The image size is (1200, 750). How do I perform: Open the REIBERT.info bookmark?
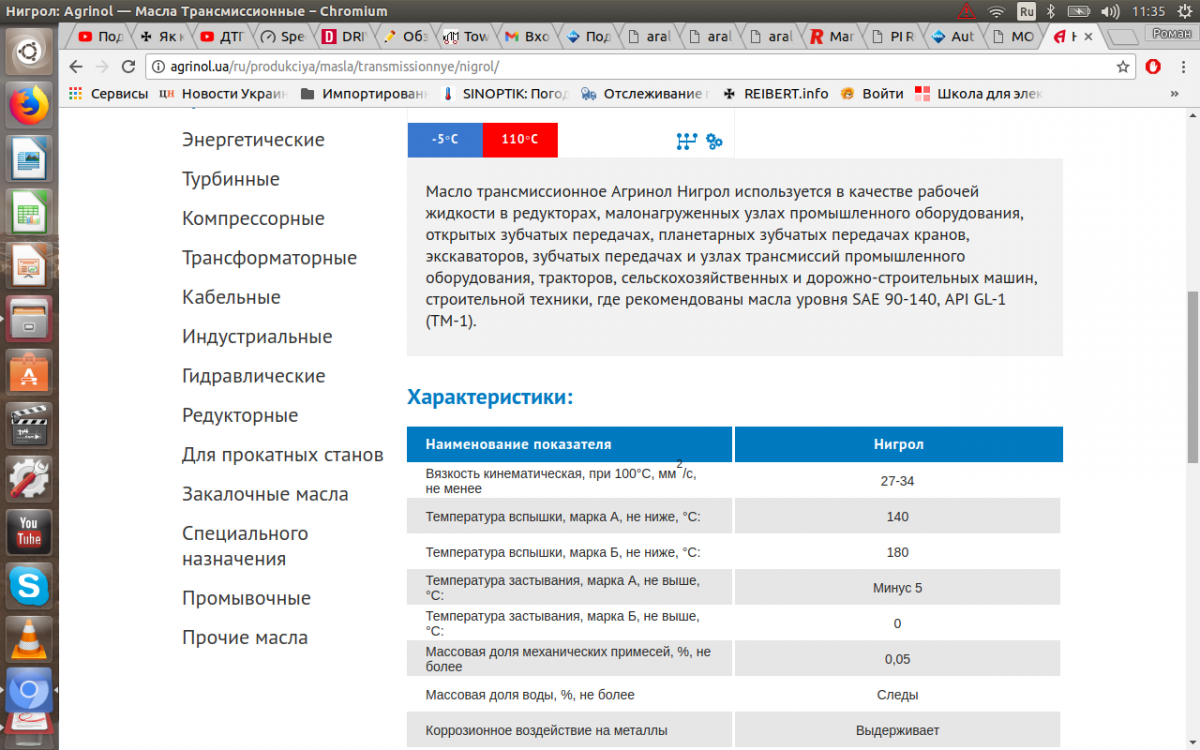pos(775,93)
